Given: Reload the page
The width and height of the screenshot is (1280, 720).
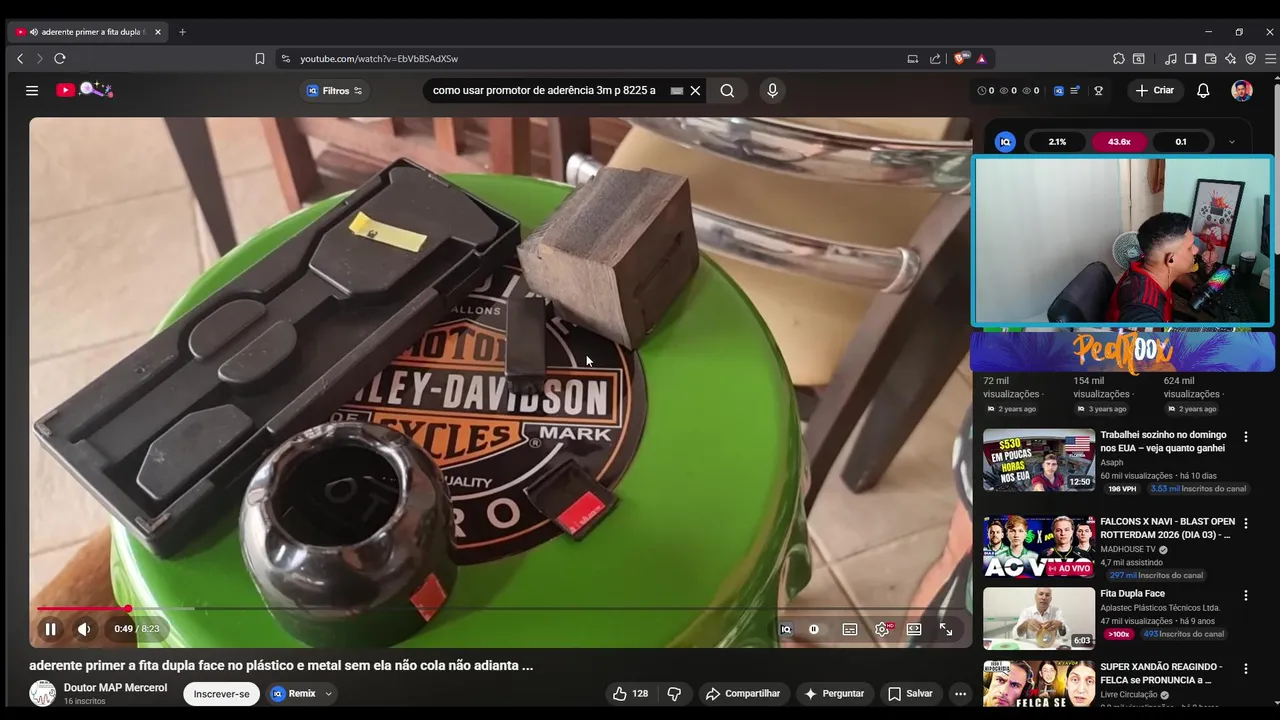Looking at the screenshot, I should pos(60,59).
